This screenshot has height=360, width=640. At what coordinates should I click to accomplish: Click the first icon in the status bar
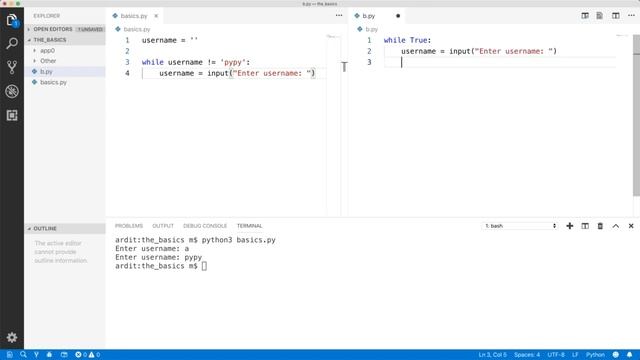[x=9, y=355]
